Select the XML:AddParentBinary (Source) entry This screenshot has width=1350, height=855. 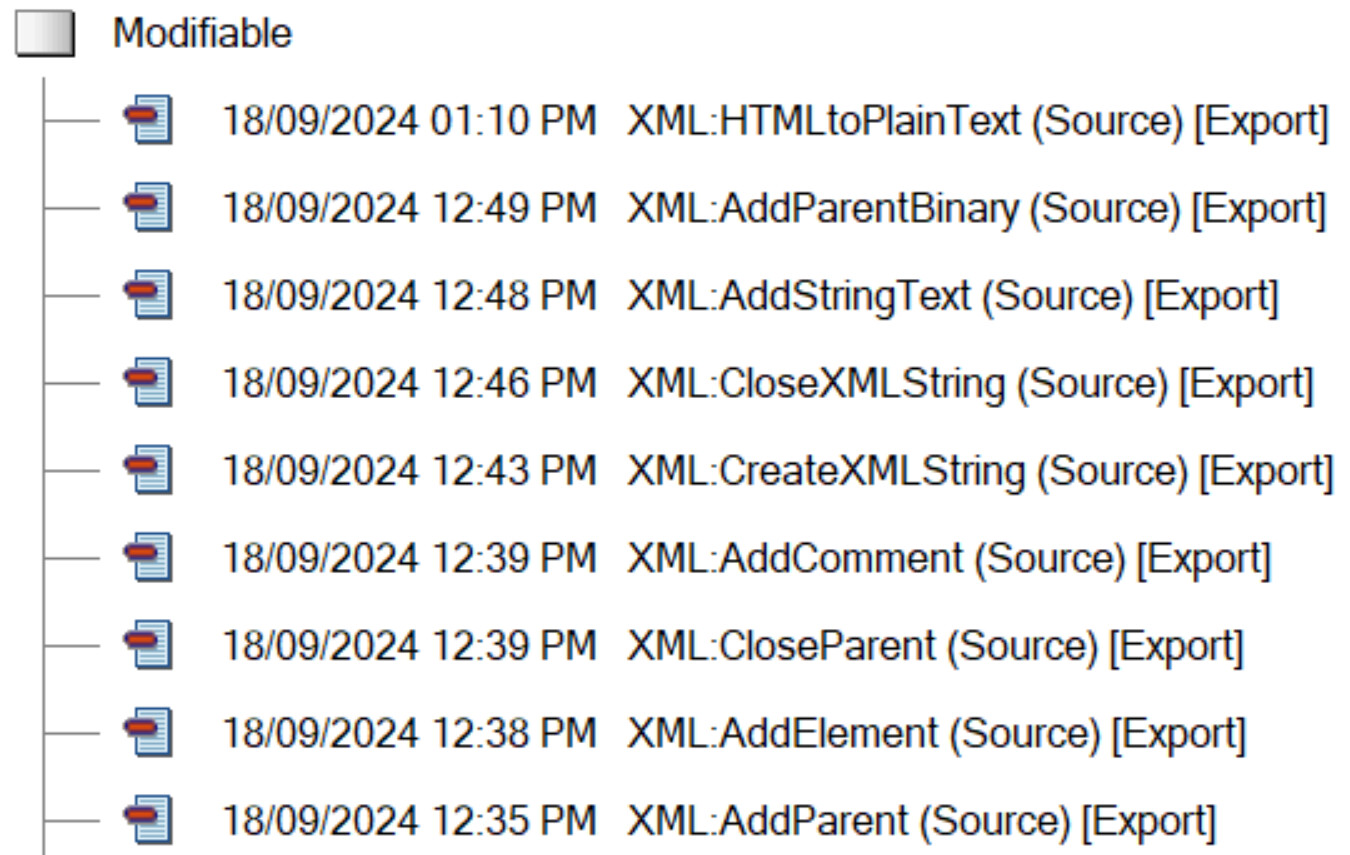pos(975,208)
